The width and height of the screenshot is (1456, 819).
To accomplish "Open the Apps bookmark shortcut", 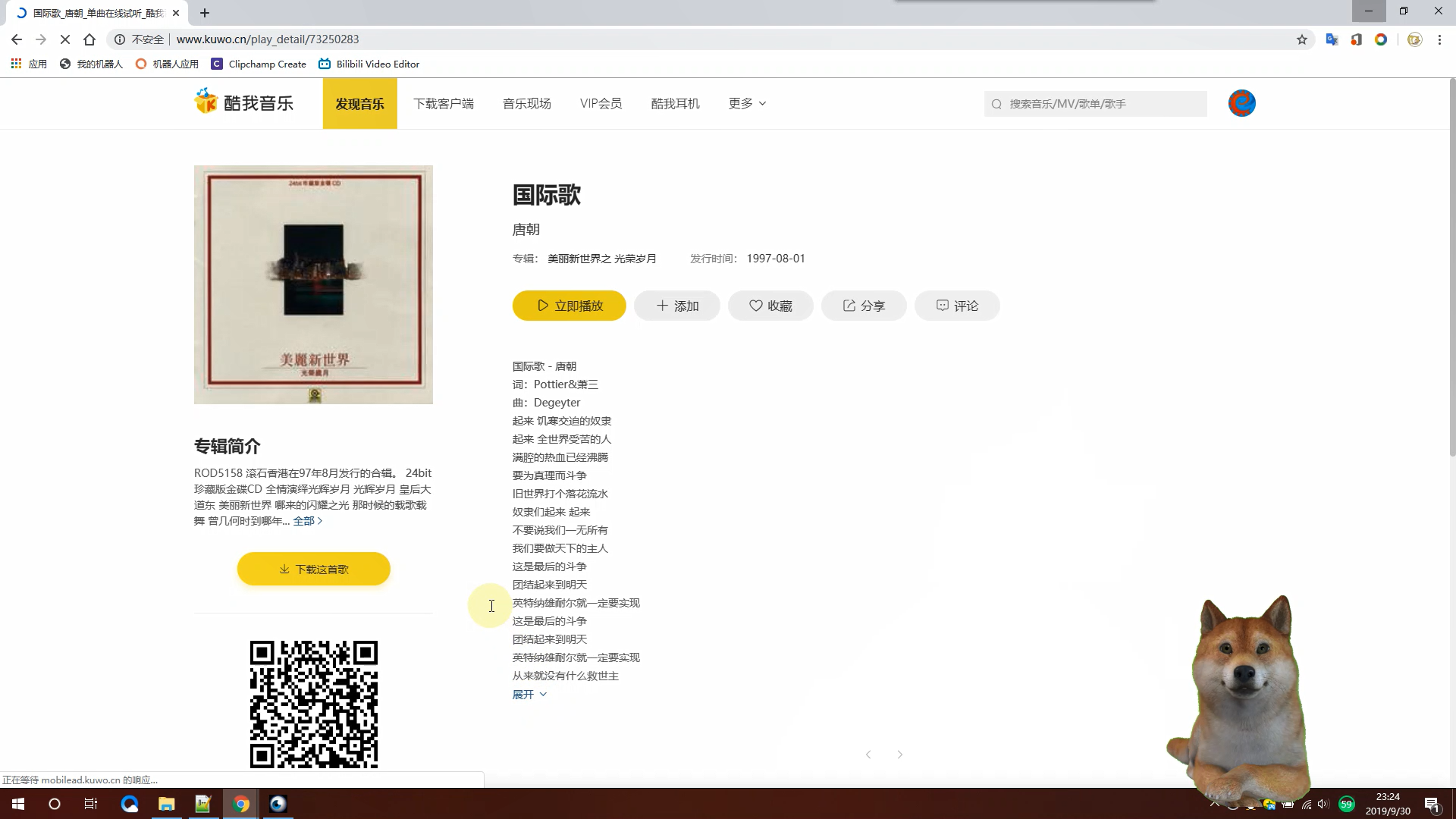I will tap(29, 64).
